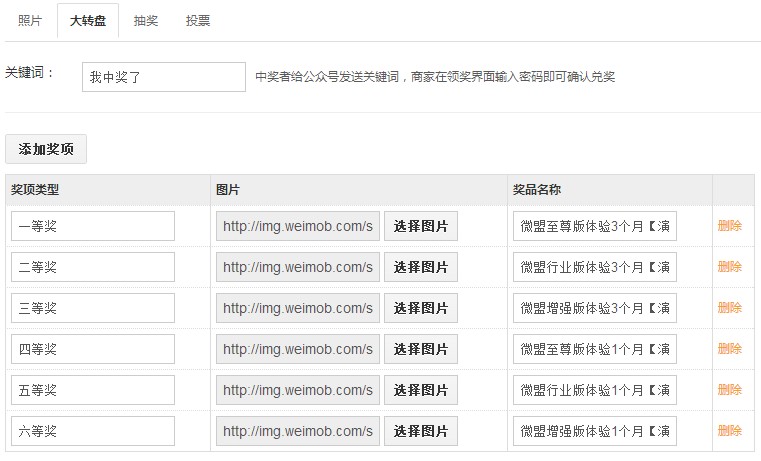Click prize name field 微盟行业版体验1个月
The image size is (761, 461).
coord(595,390)
